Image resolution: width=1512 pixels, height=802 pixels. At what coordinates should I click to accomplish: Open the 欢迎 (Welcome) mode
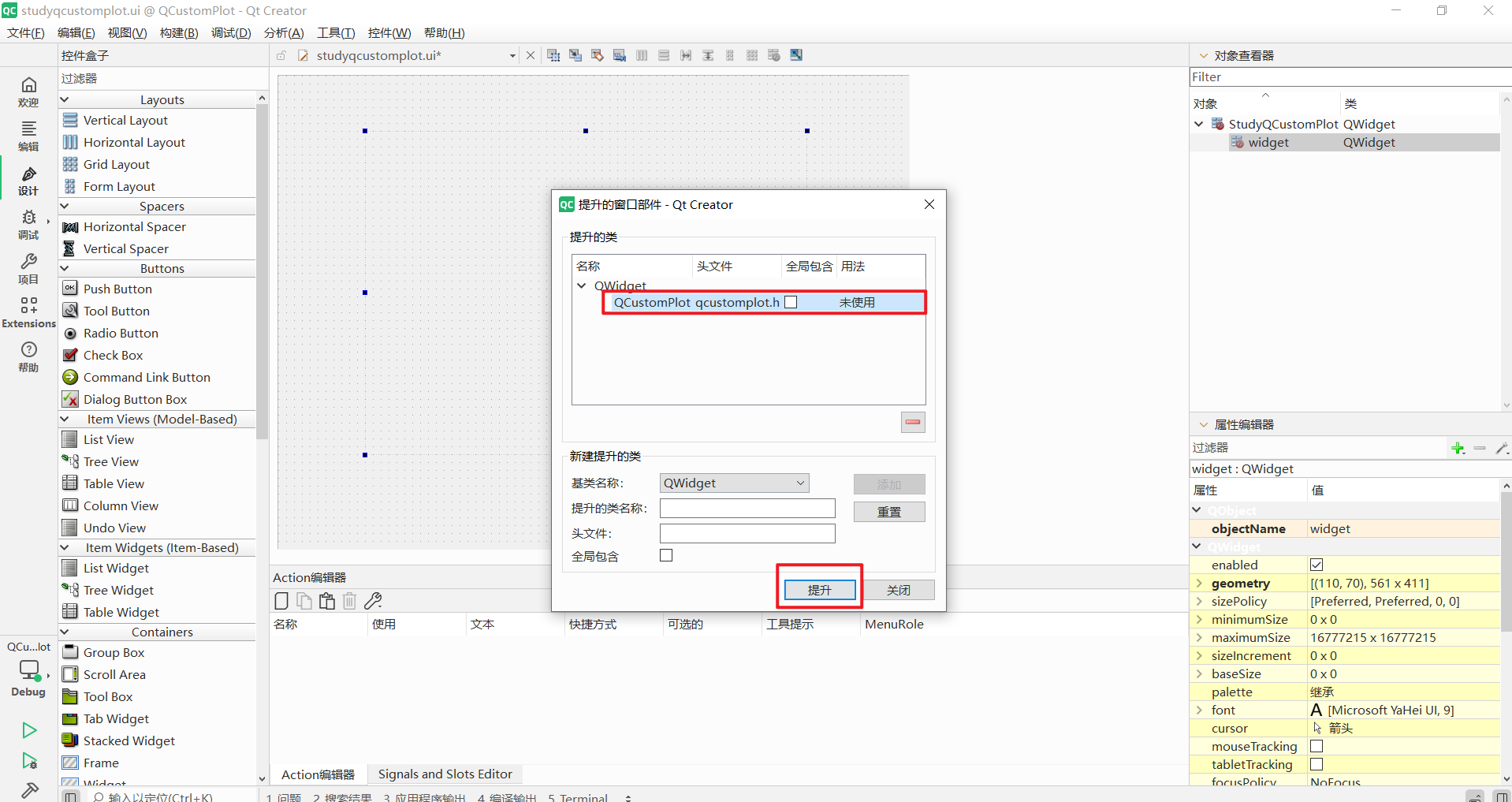click(28, 91)
